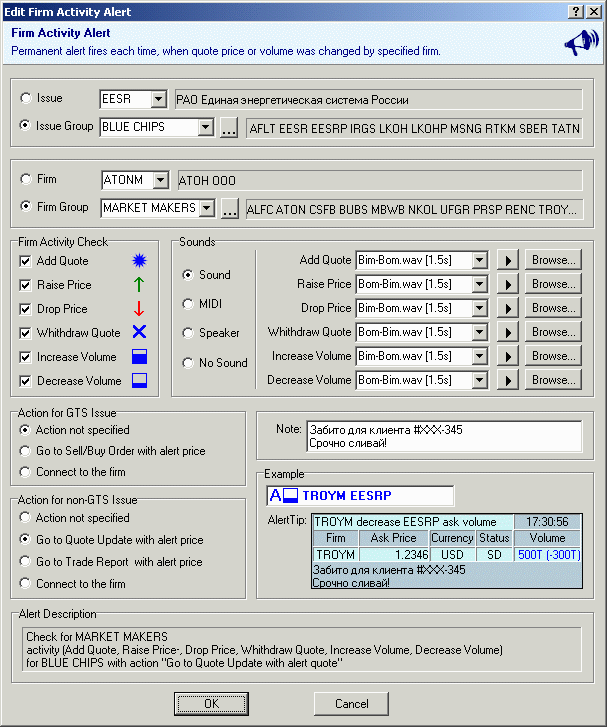Expand the Drop Price sound file dropdown
The image size is (607, 727).
pyautogui.click(x=480, y=308)
